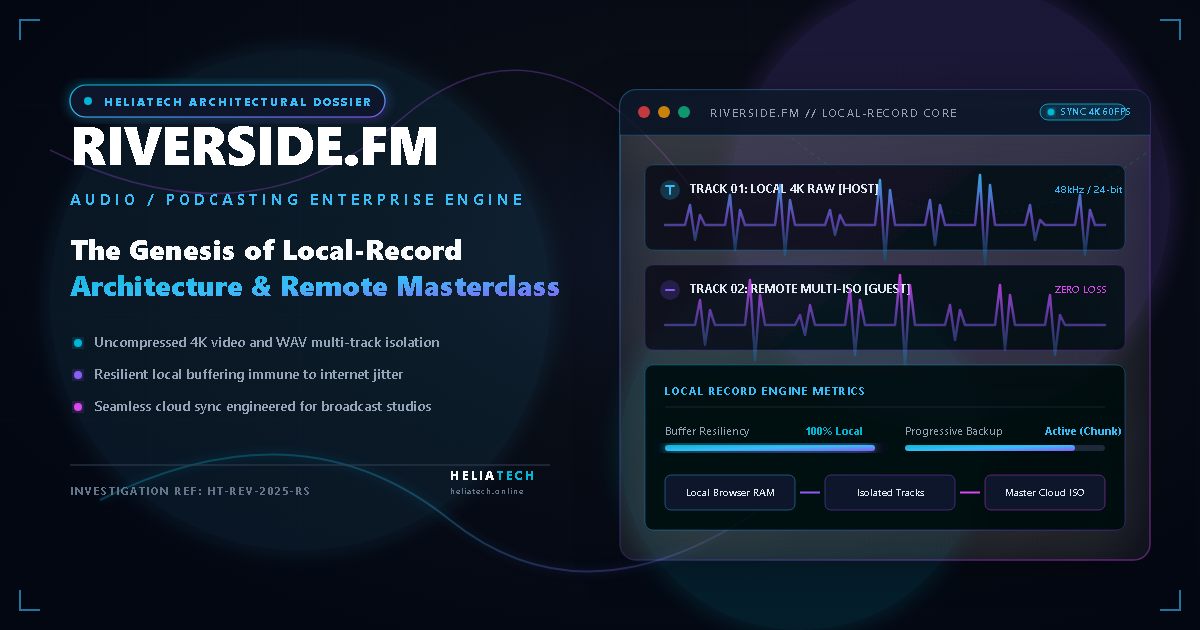
Task: Click the Progressive Backup progress bar
Action: [1005, 448]
